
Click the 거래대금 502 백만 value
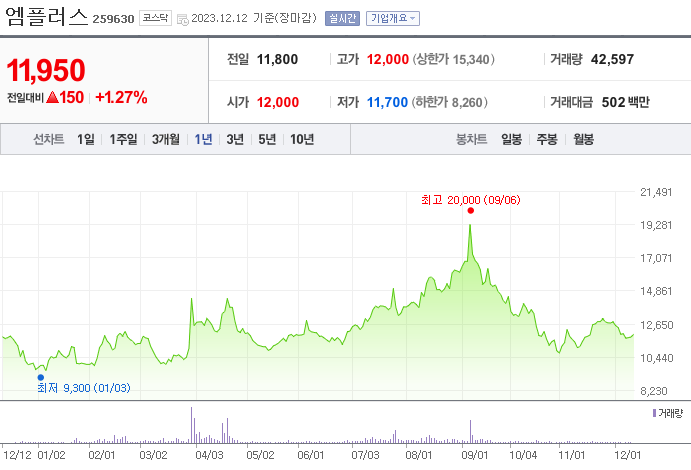click(625, 103)
